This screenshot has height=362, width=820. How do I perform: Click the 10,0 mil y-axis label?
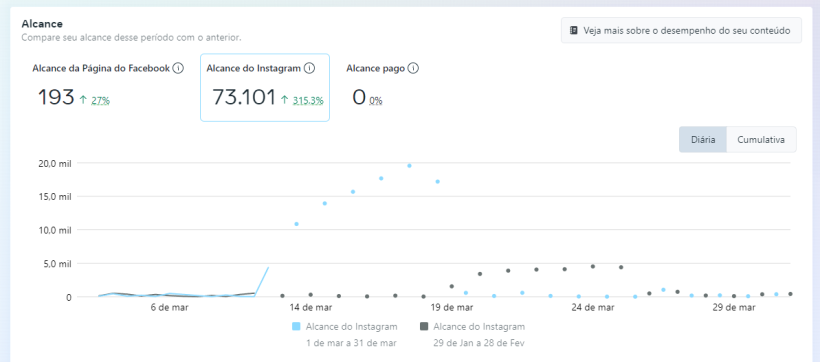pyautogui.click(x=55, y=230)
